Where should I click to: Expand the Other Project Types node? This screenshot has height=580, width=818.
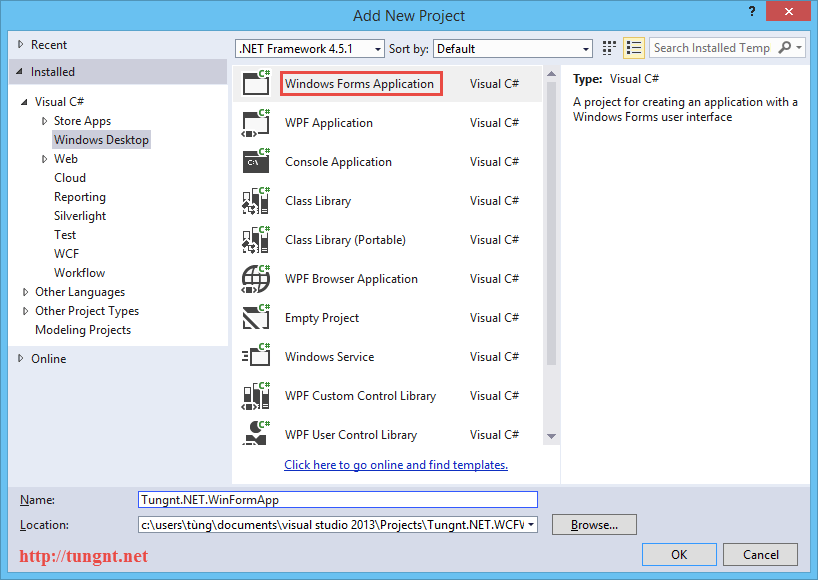coord(25,311)
